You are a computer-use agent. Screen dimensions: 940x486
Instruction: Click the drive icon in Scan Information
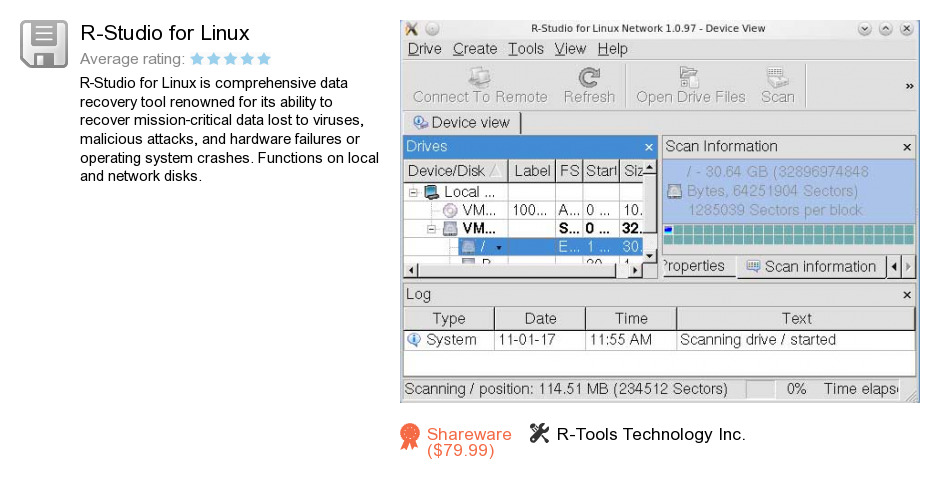674,192
